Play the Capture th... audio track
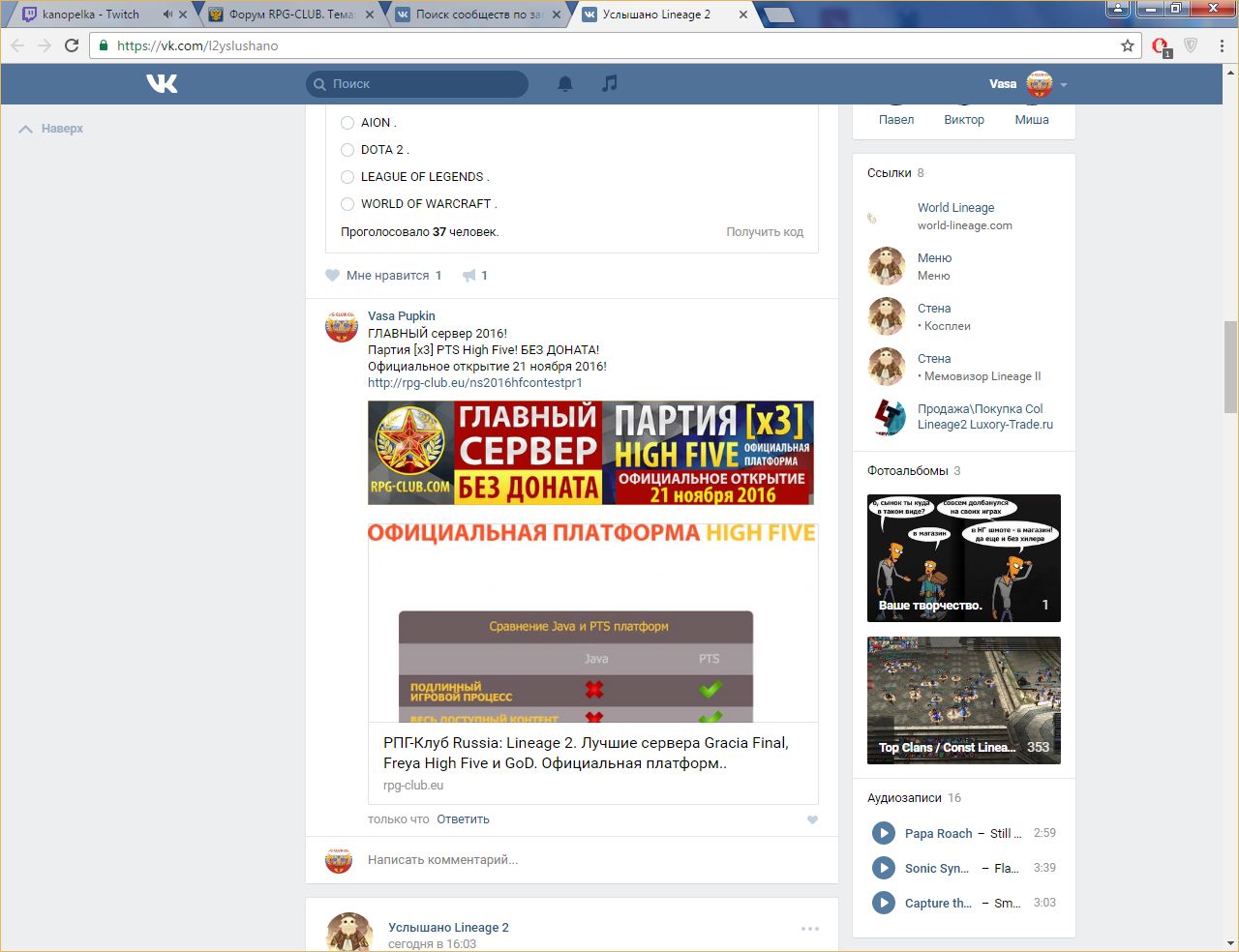 [x=883, y=903]
